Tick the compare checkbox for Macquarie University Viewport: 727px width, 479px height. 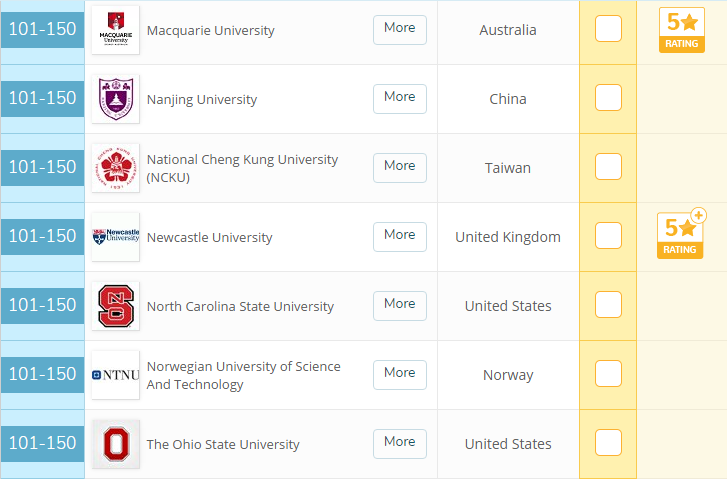608,30
